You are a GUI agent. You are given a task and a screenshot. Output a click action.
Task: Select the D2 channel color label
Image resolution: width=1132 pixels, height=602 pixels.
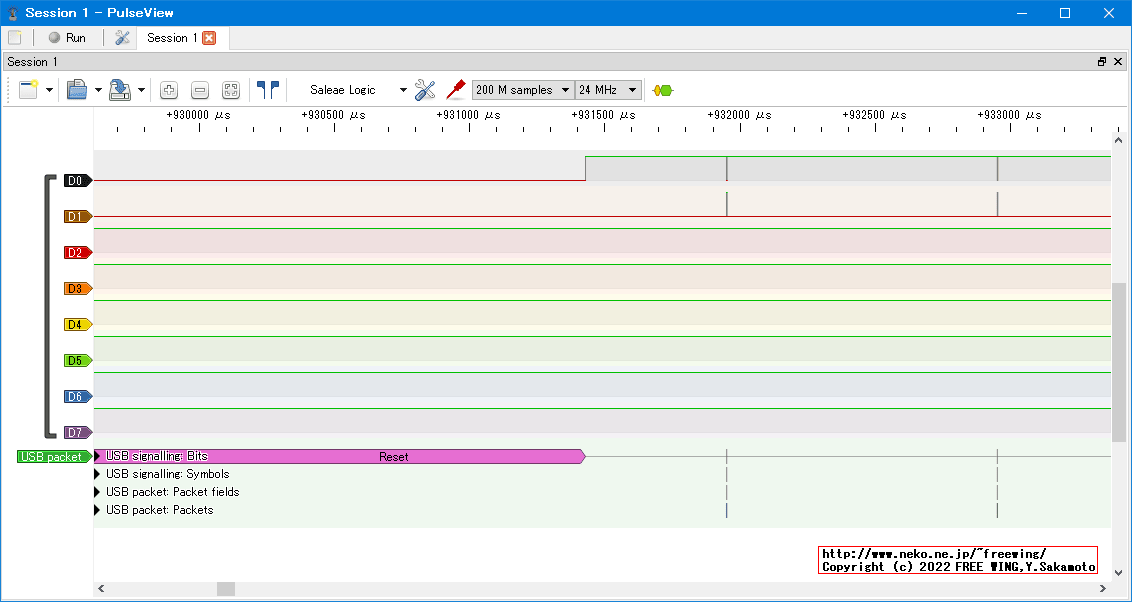point(77,253)
